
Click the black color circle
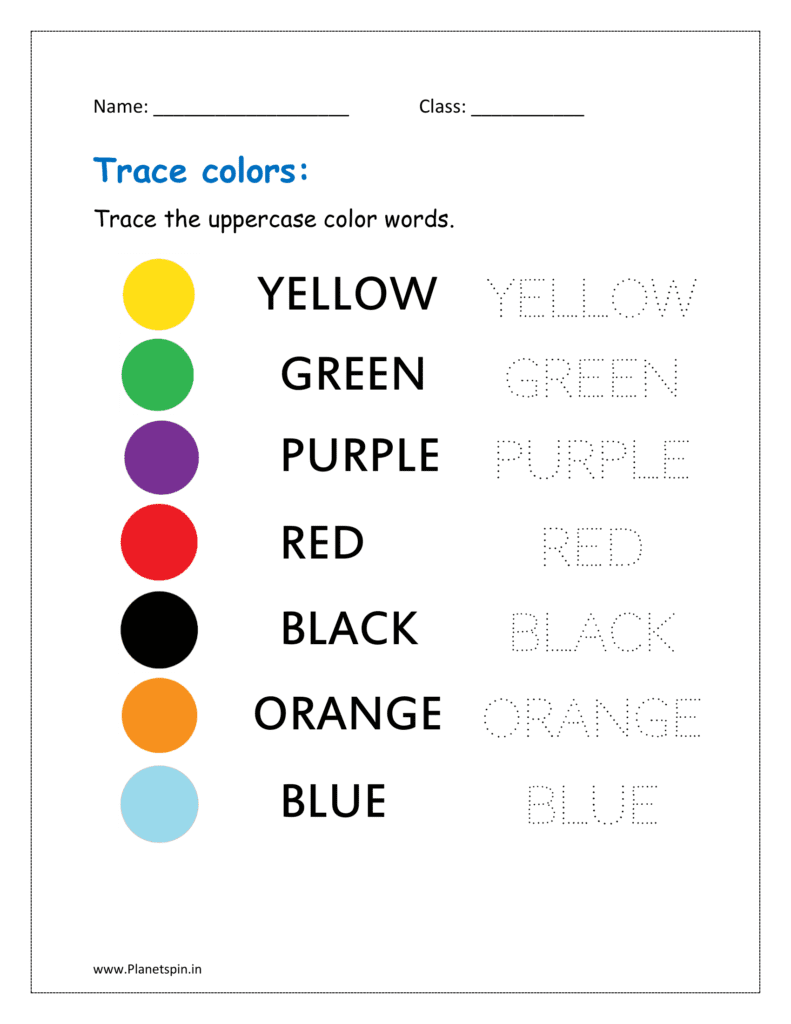tap(159, 629)
